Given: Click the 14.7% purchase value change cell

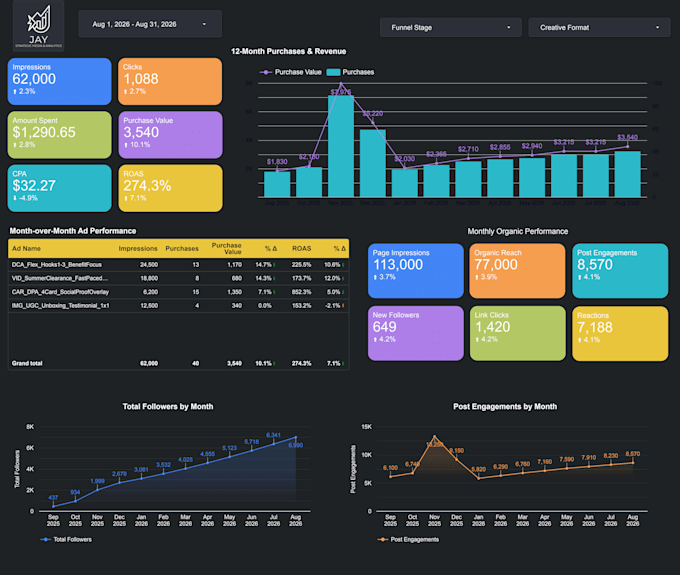Looking at the screenshot, I should pyautogui.click(x=263, y=265).
